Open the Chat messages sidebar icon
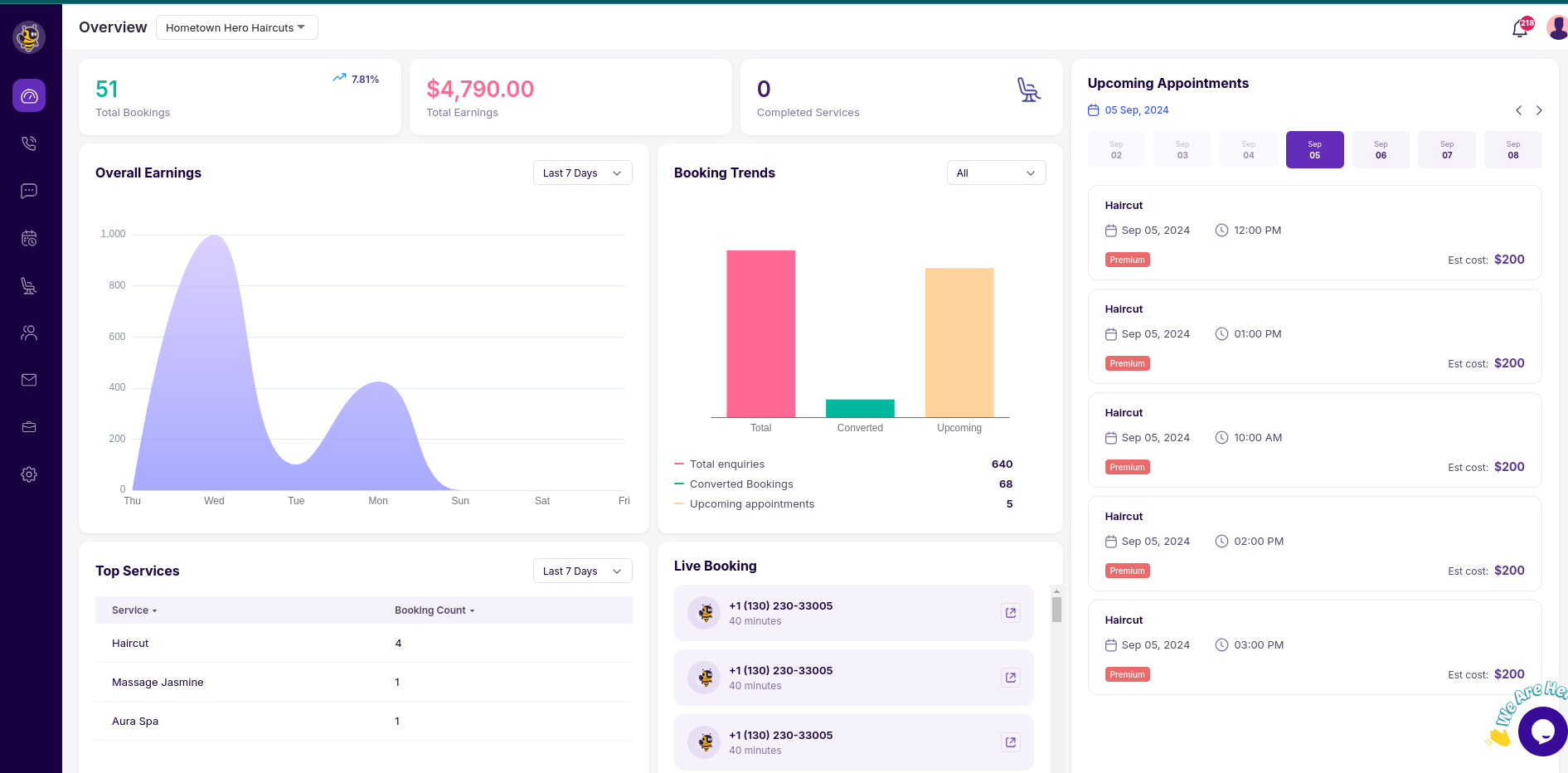 click(x=29, y=191)
